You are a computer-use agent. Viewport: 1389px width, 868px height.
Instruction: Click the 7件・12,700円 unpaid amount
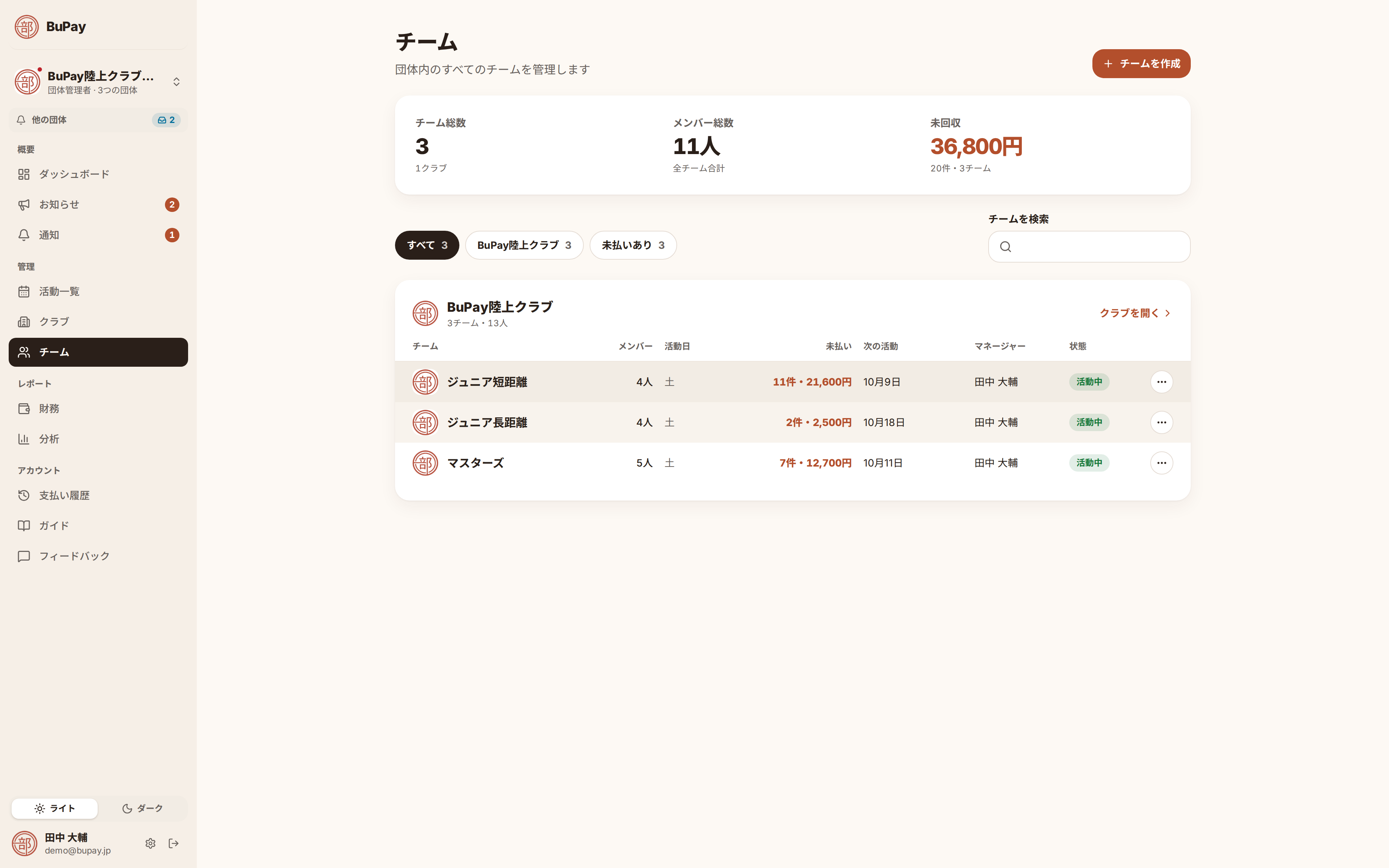click(815, 463)
